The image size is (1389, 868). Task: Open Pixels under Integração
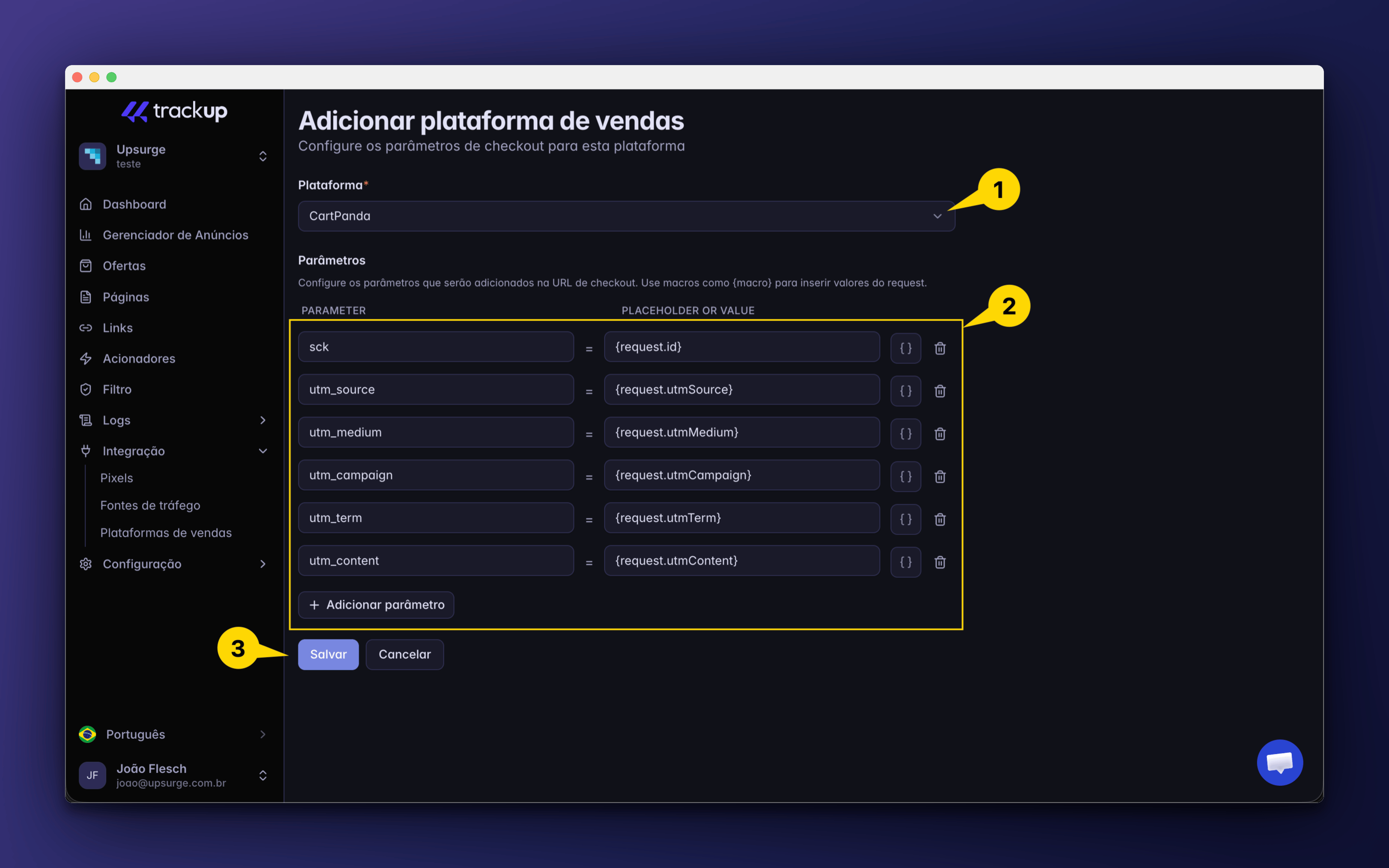click(x=116, y=478)
